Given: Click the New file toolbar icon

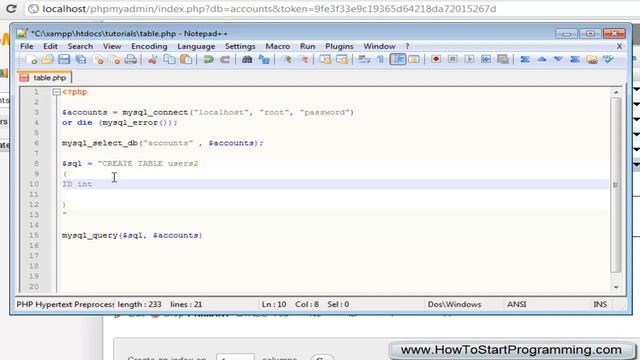Looking at the screenshot, I should (32, 60).
